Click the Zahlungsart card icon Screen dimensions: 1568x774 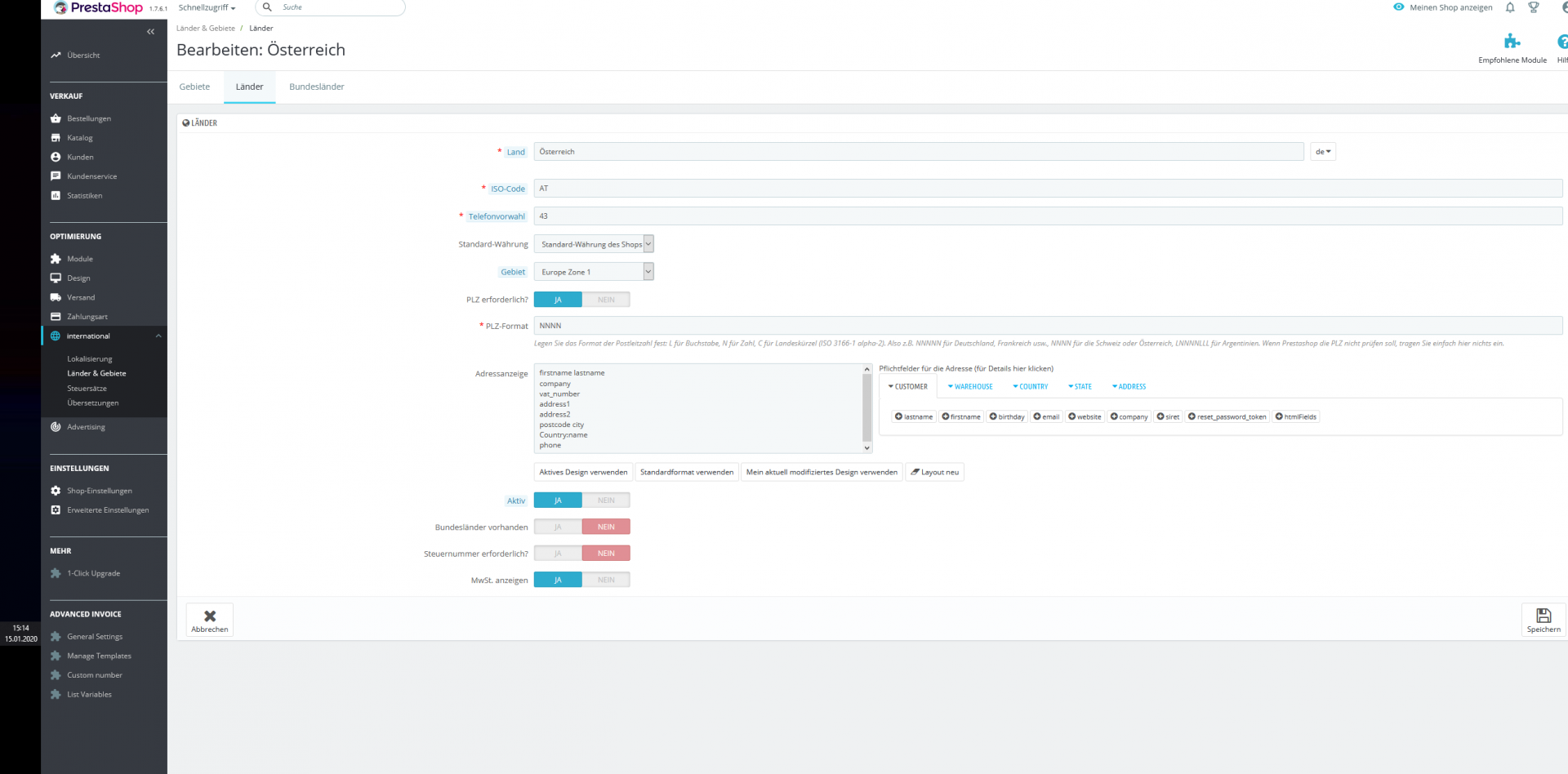point(56,317)
